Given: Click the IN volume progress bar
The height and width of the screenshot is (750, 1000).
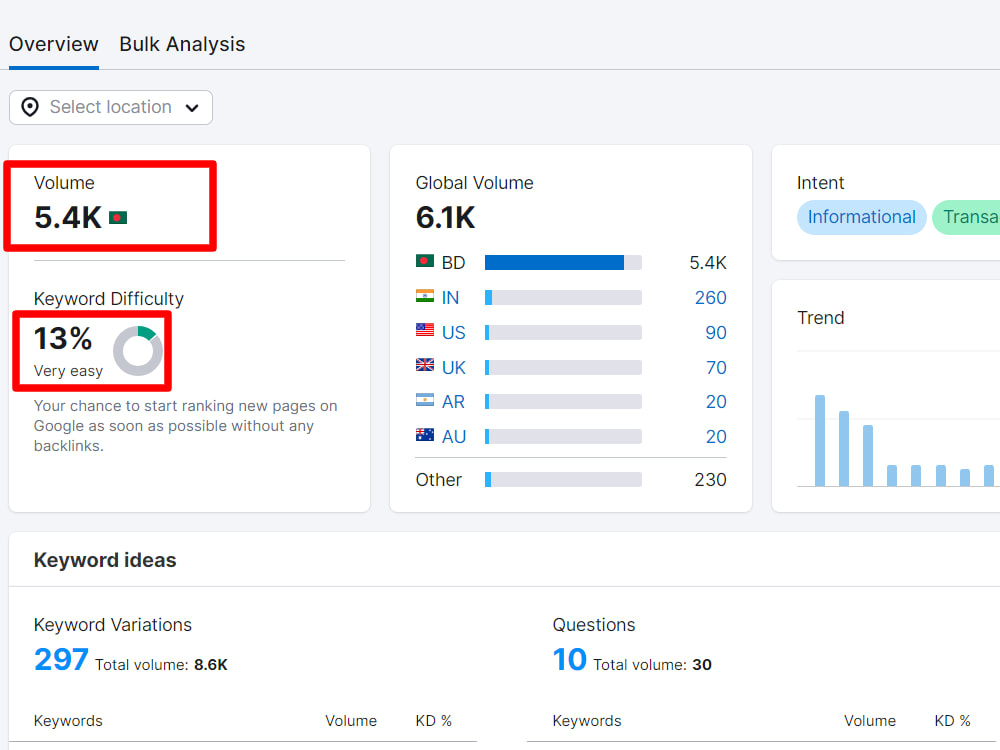Looking at the screenshot, I should click(x=563, y=298).
